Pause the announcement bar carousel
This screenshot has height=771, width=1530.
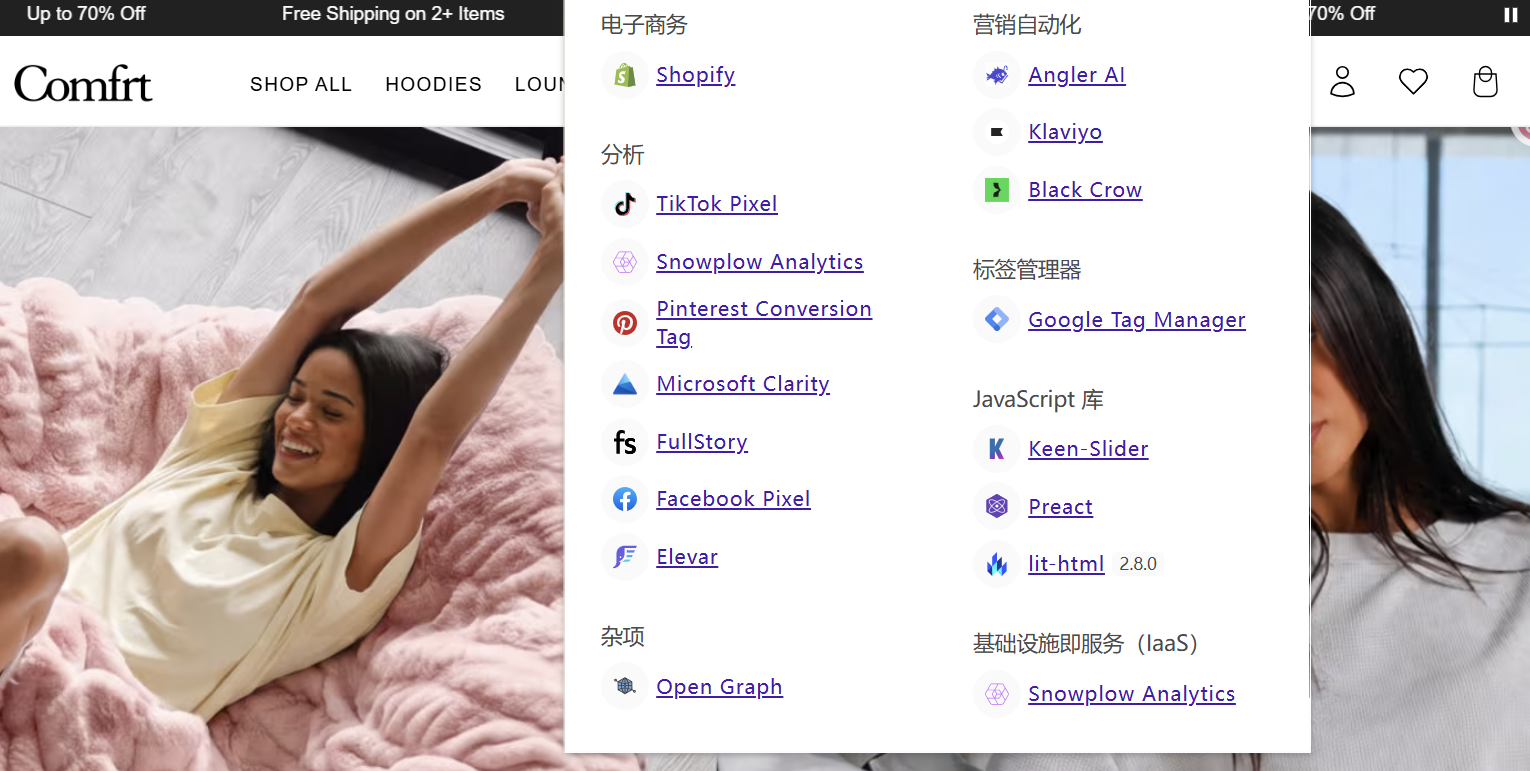[x=1510, y=14]
